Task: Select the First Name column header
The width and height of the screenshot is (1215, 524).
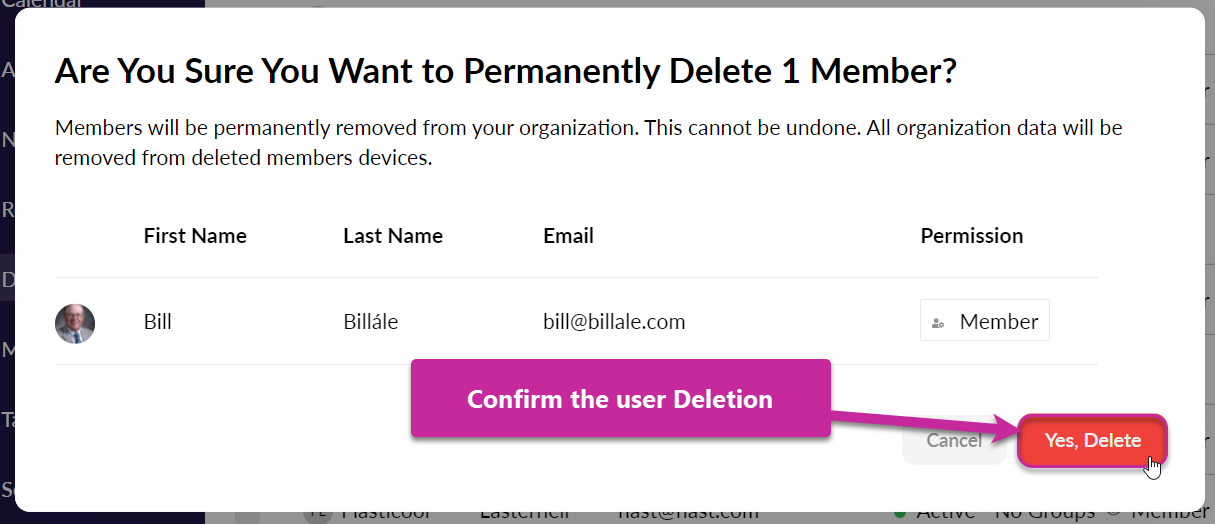Action: click(x=195, y=236)
